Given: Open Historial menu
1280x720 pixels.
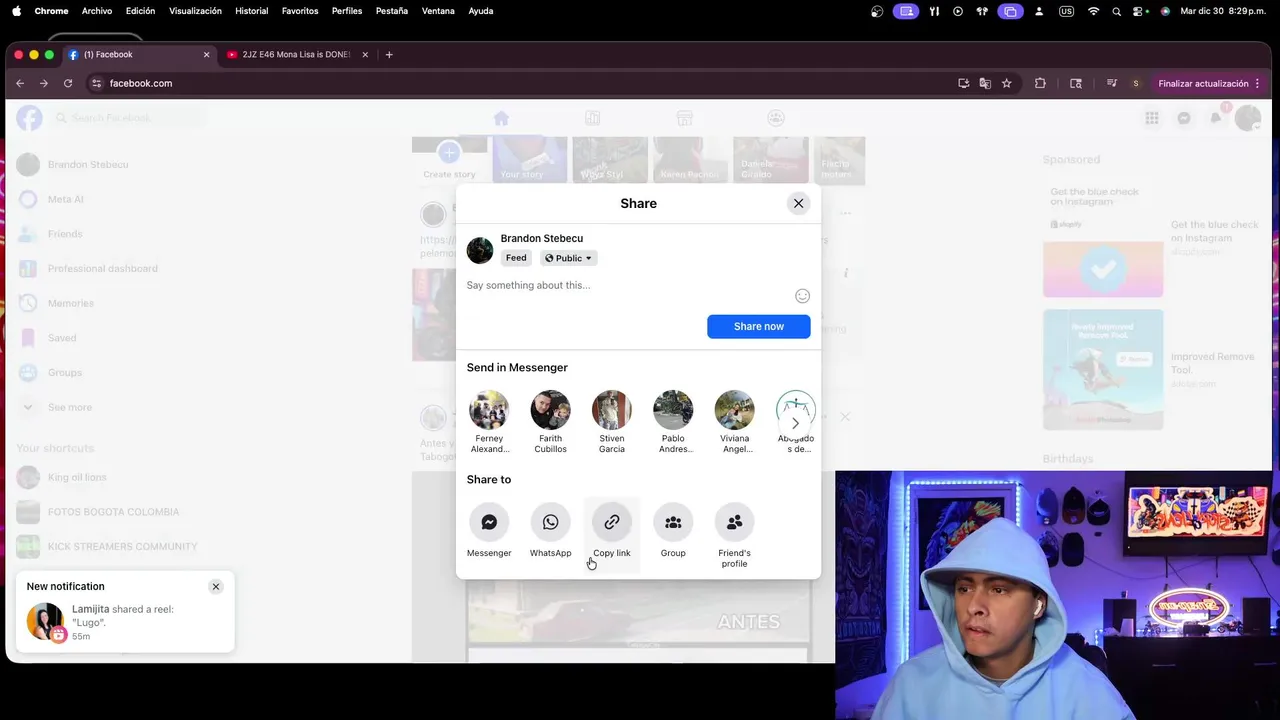Looking at the screenshot, I should pyautogui.click(x=251, y=11).
